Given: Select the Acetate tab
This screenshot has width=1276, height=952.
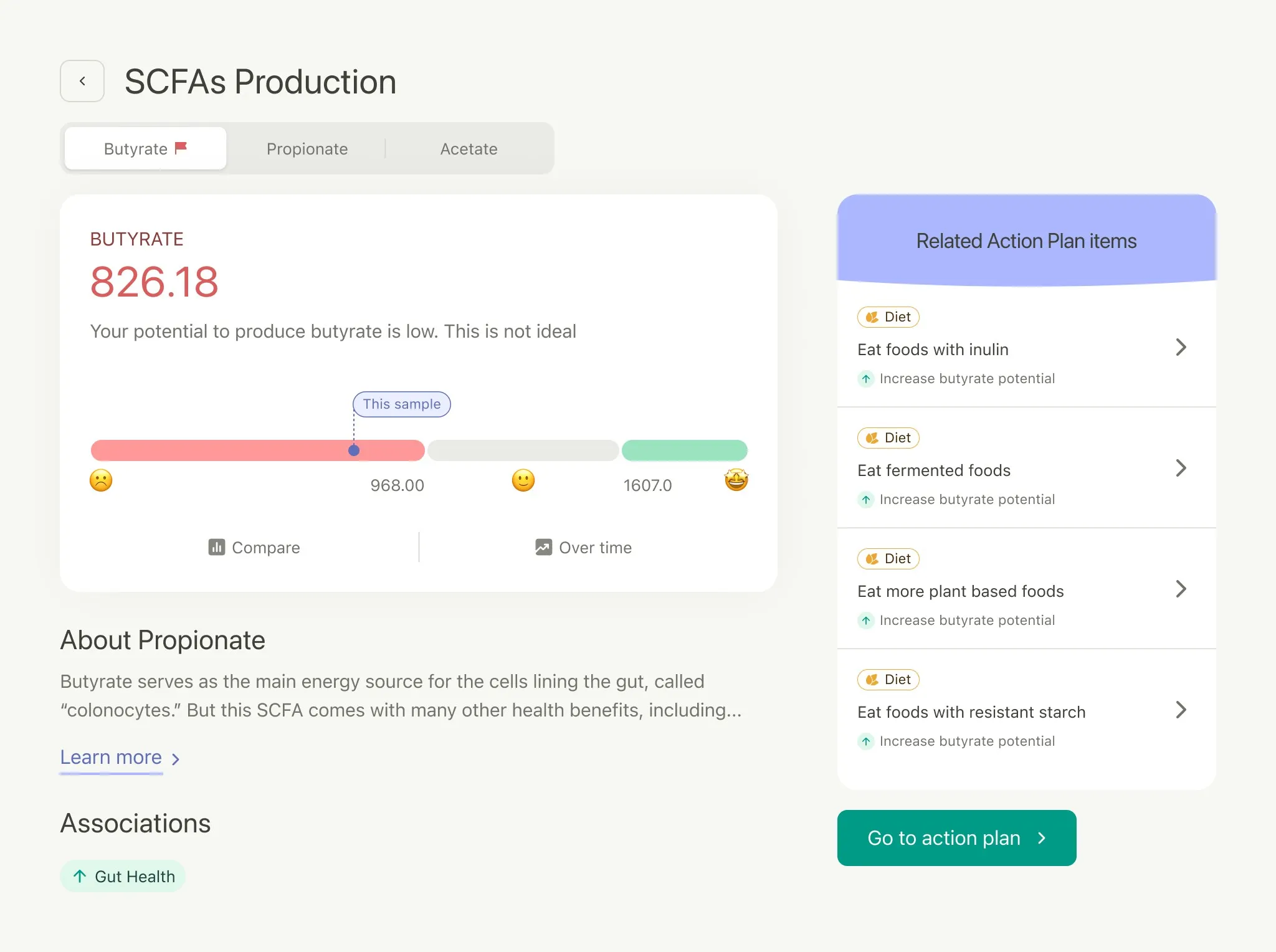Looking at the screenshot, I should pyautogui.click(x=469, y=148).
